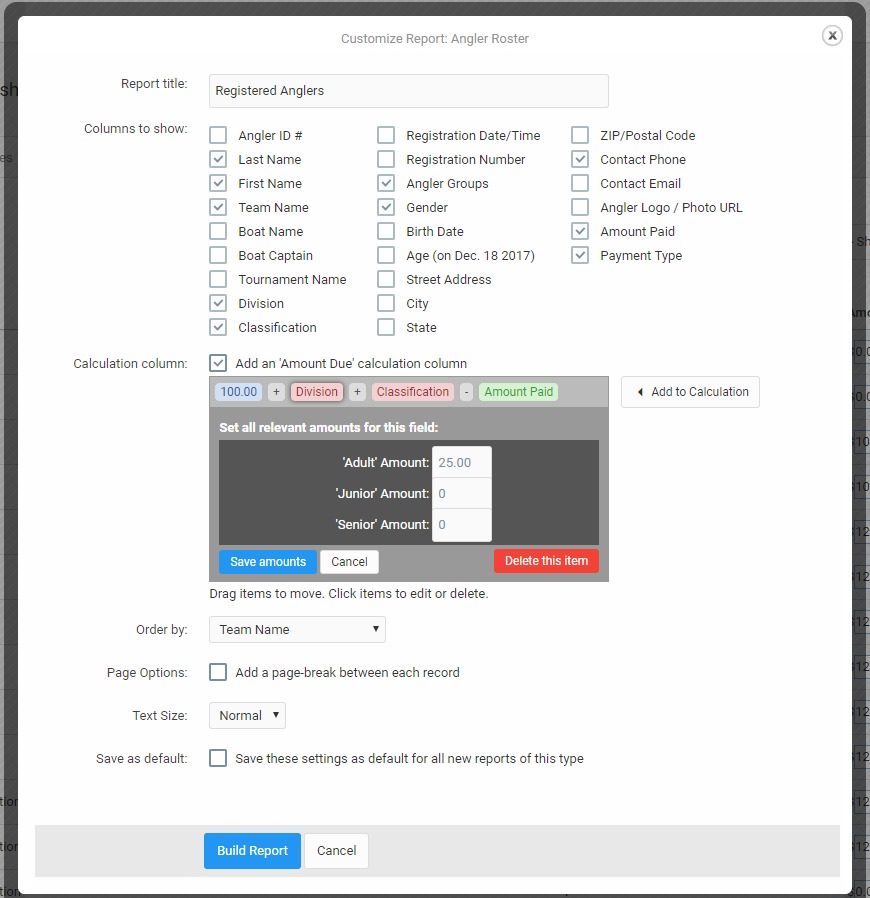Enable the Boat Captain column
Screen dimensions: 870x898
(x=218, y=255)
